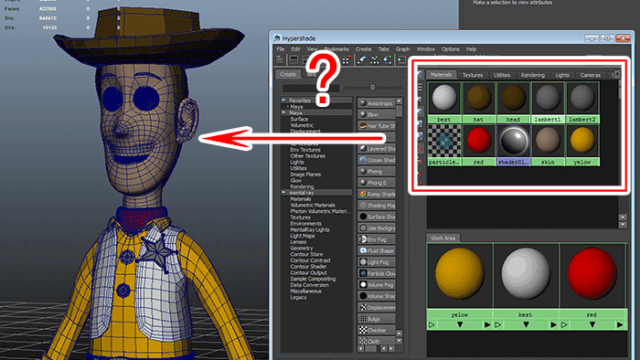Create an Env Fog node

376,240
